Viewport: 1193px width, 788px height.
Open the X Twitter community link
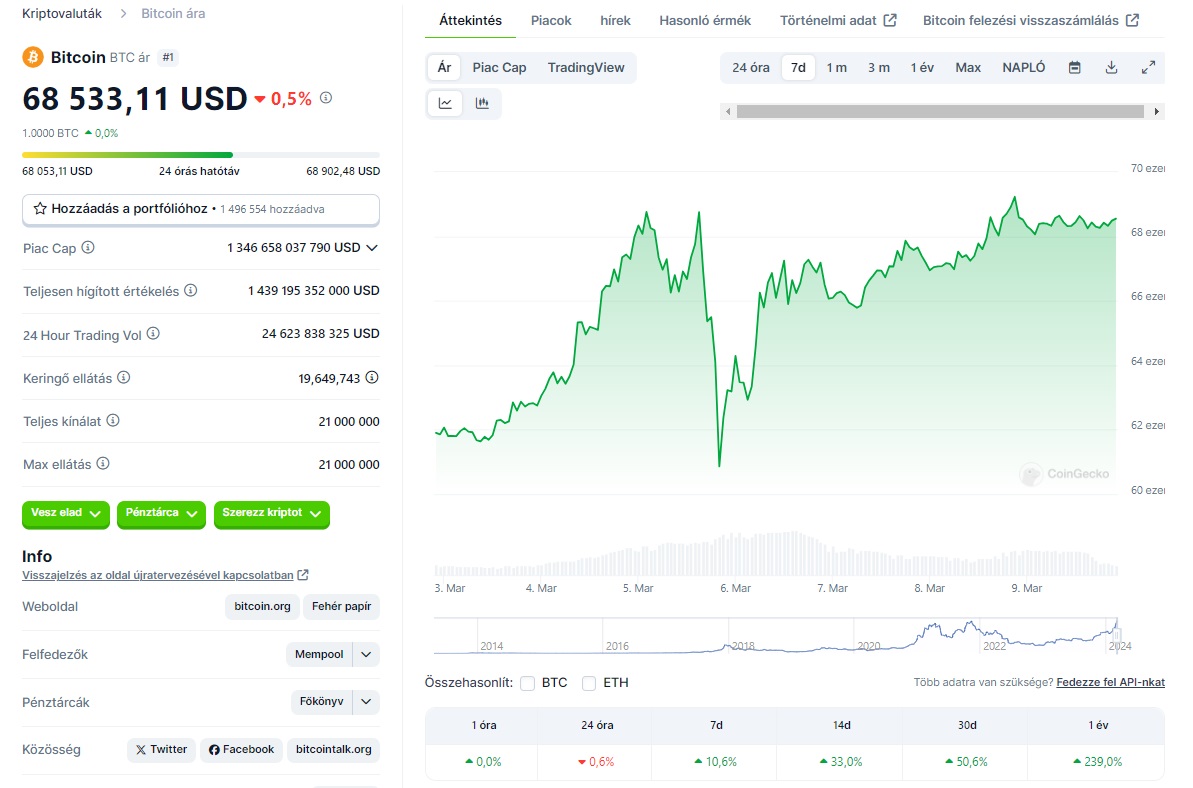(161, 750)
